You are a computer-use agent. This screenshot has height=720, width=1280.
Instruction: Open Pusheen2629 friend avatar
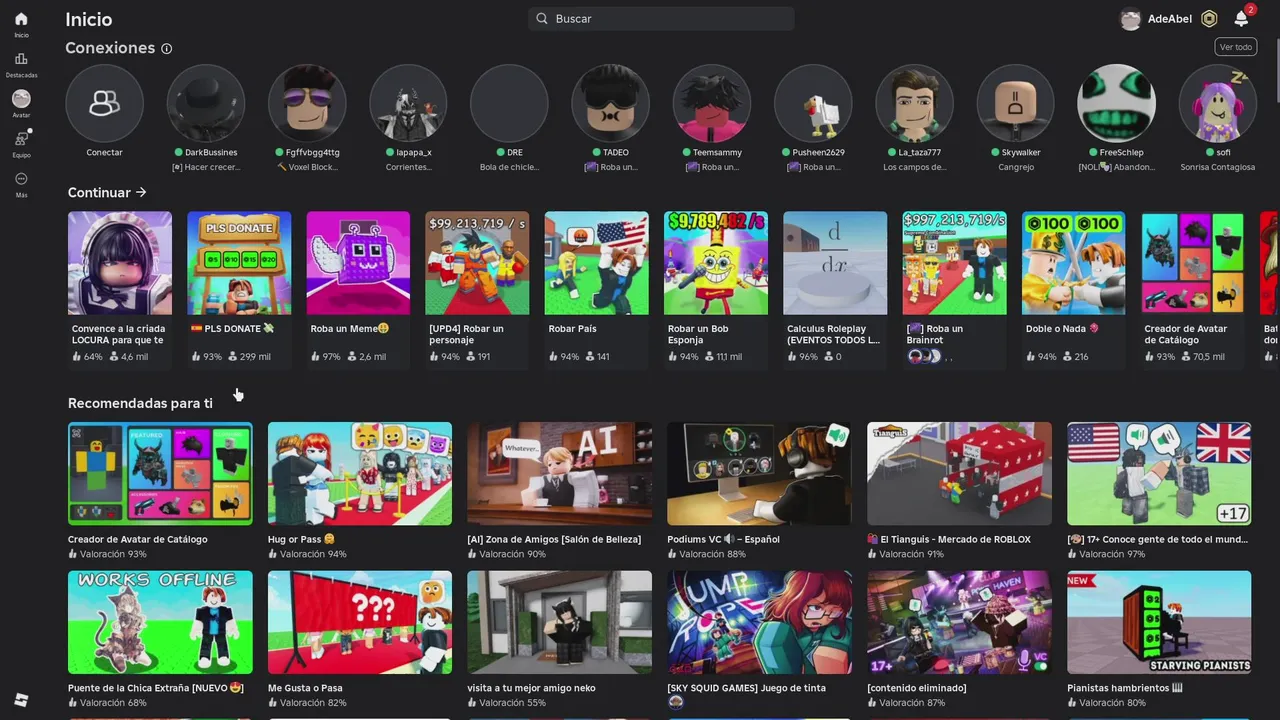coord(813,103)
